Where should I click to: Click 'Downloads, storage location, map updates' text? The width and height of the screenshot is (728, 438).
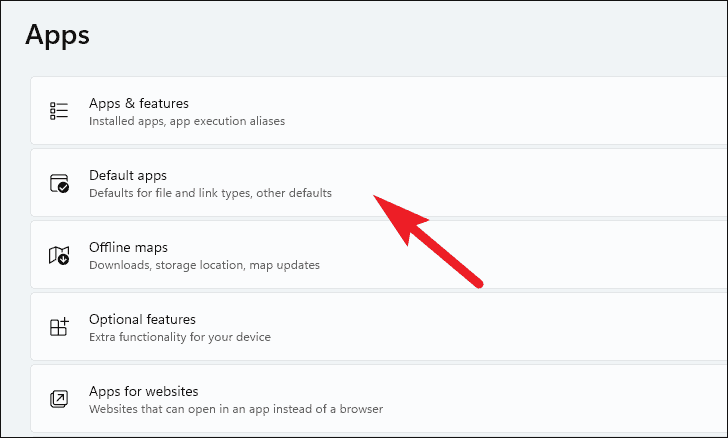[204, 265]
